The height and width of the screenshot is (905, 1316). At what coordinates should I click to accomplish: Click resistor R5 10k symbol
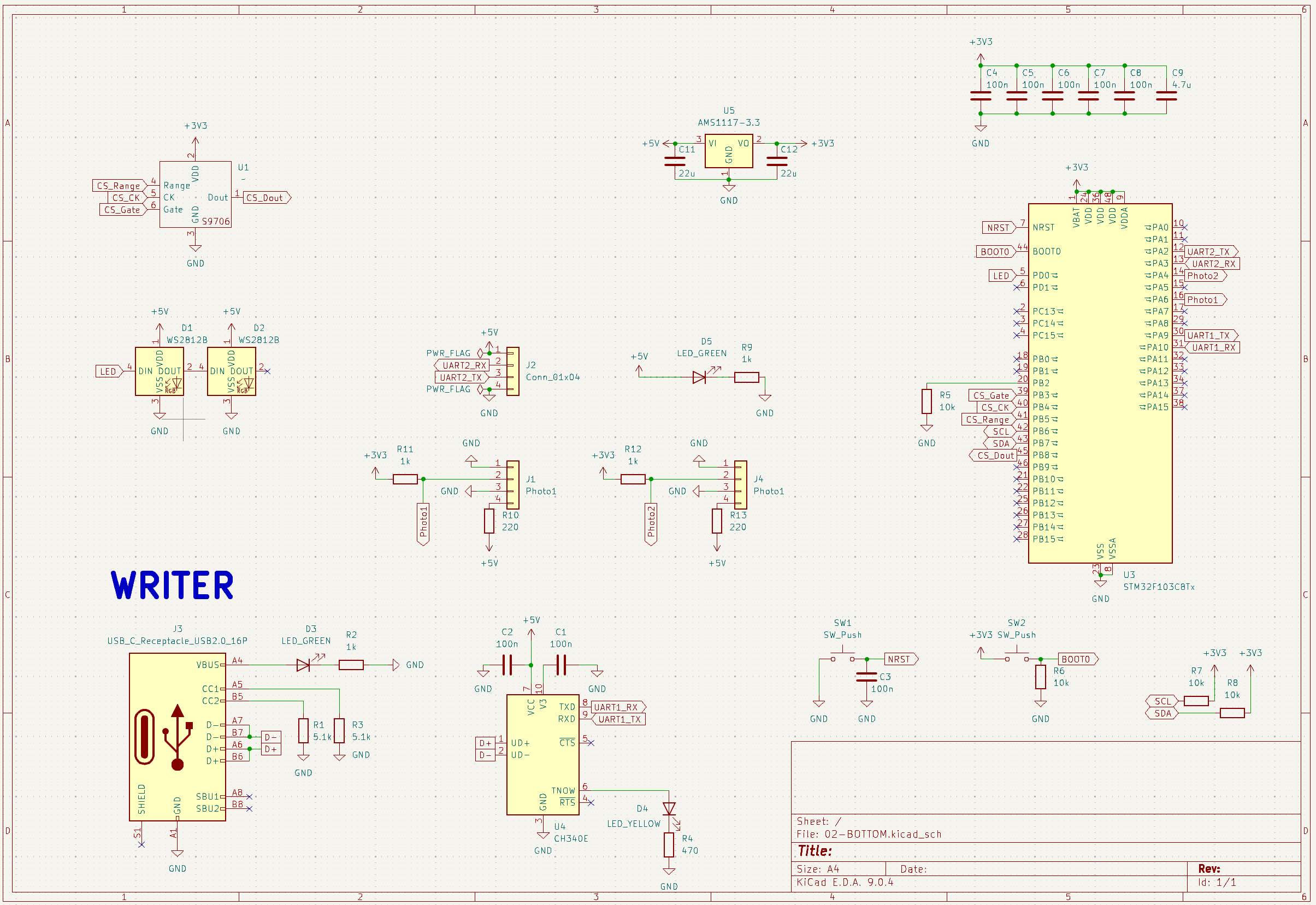[926, 401]
